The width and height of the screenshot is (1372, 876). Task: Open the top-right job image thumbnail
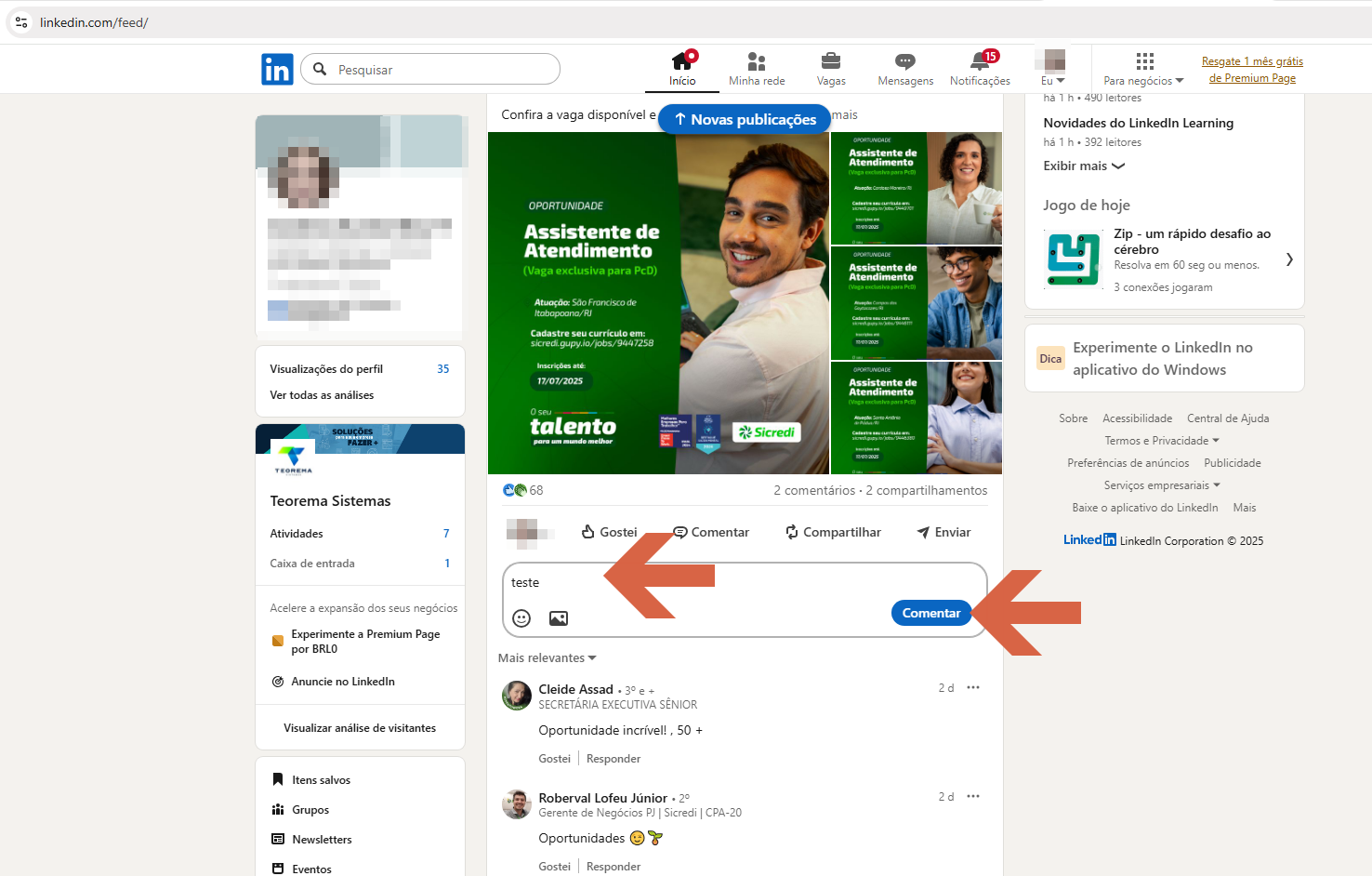917,188
